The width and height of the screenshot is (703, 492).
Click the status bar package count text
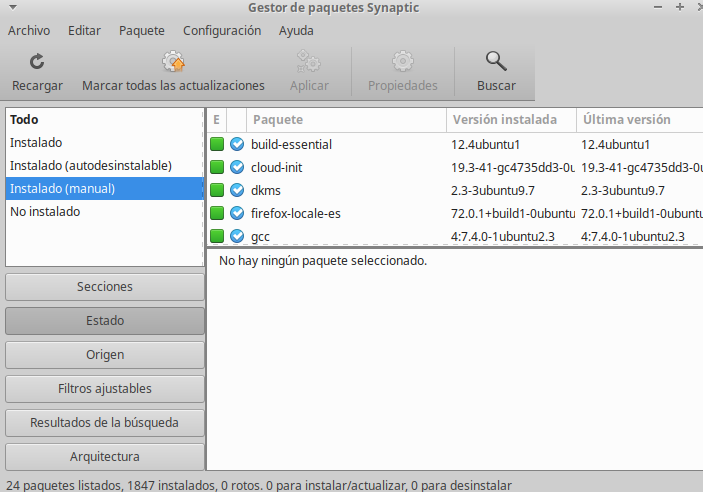coord(259,485)
